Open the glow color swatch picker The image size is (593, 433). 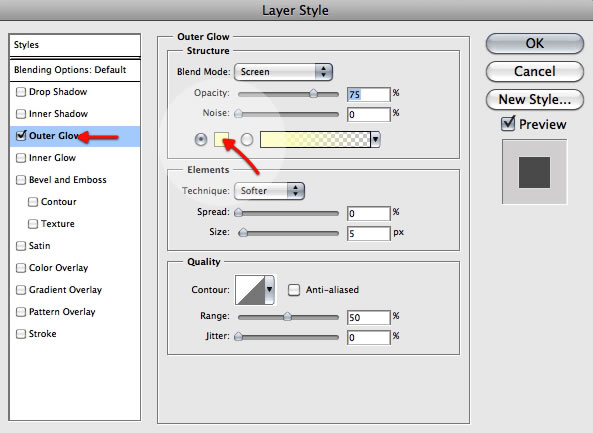click(x=222, y=140)
